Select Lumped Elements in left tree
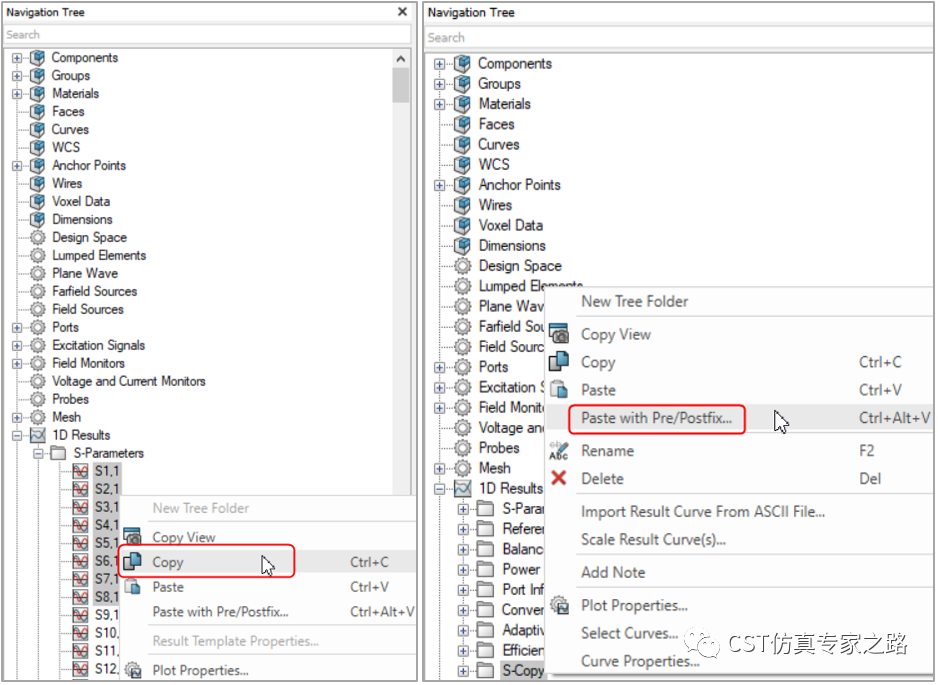 click(99, 255)
